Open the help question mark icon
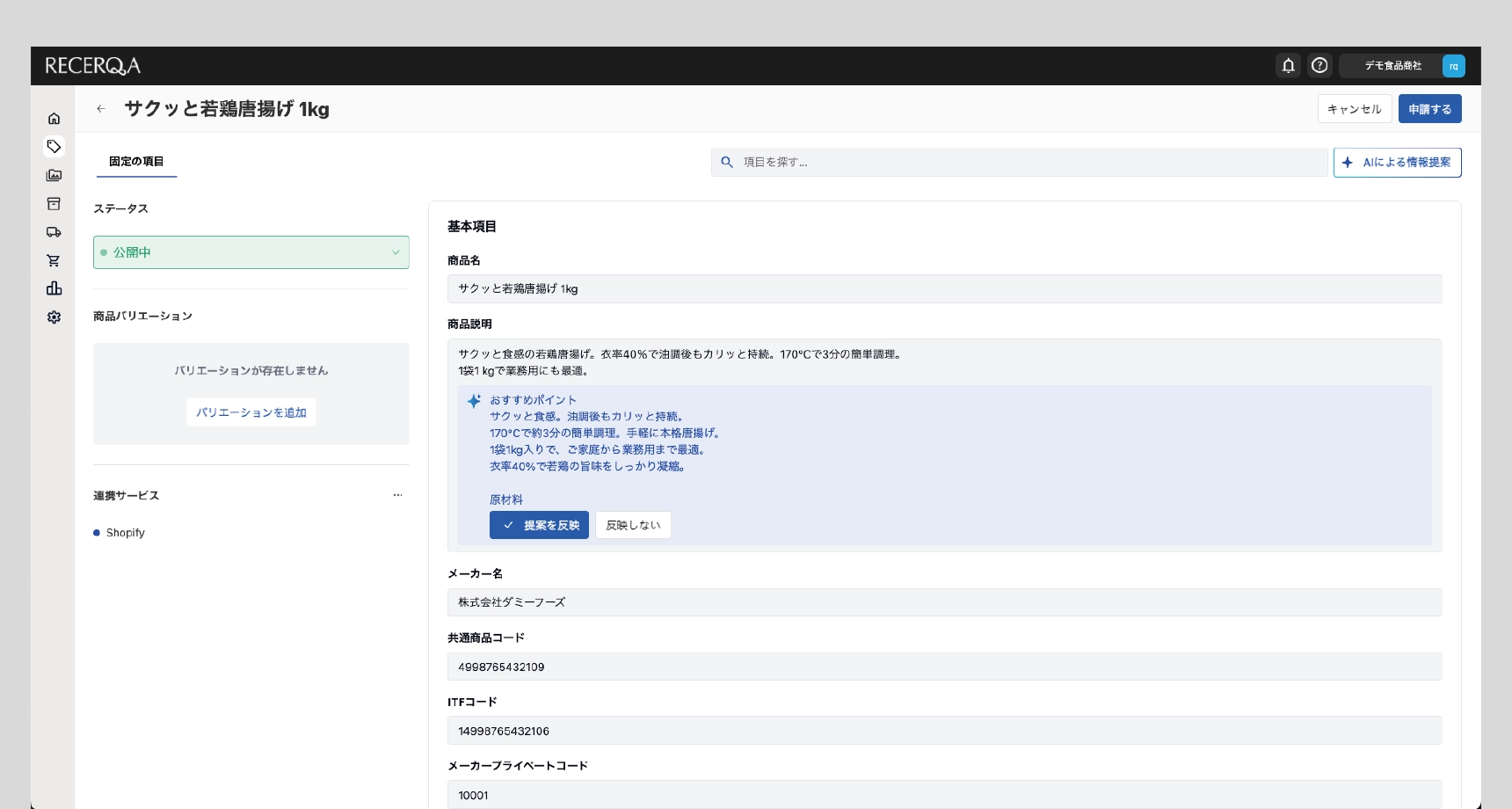Viewport: 1512px width, 809px height. coord(1319,65)
